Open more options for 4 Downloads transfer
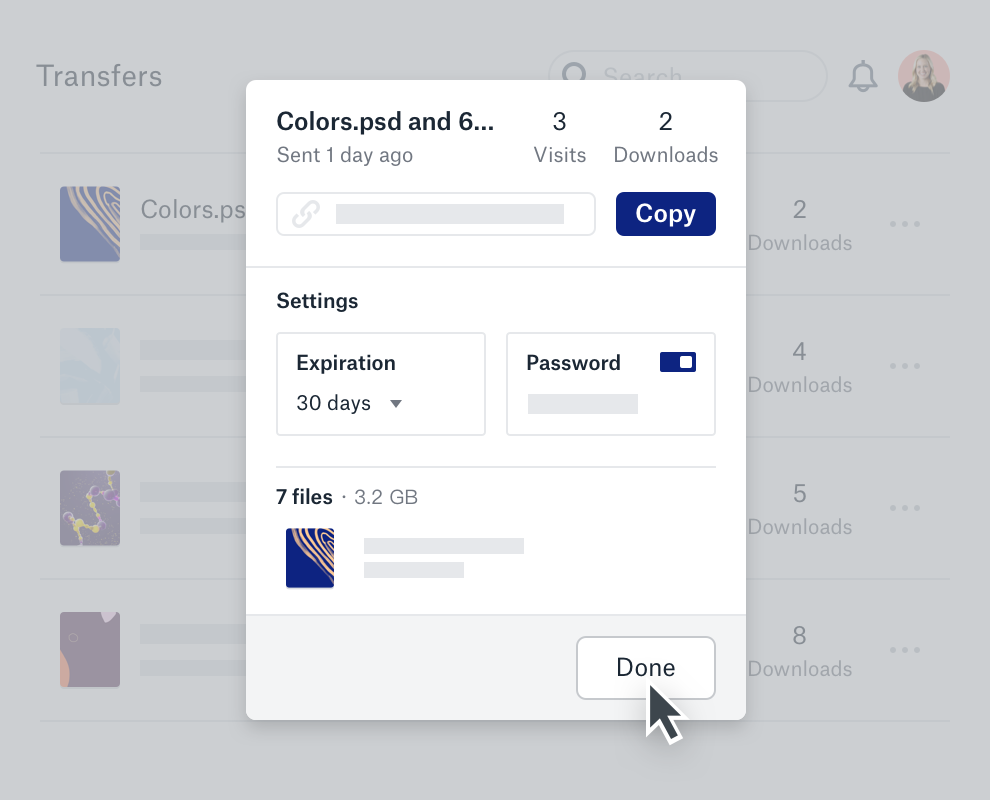Screen dimensions: 990x800 (905, 366)
